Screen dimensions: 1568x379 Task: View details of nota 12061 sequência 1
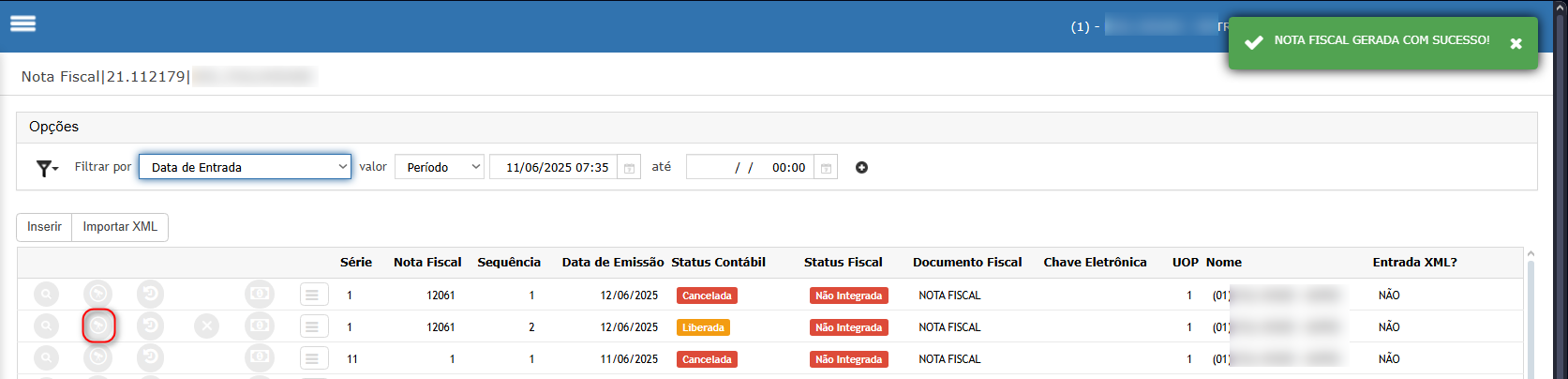[46, 295]
